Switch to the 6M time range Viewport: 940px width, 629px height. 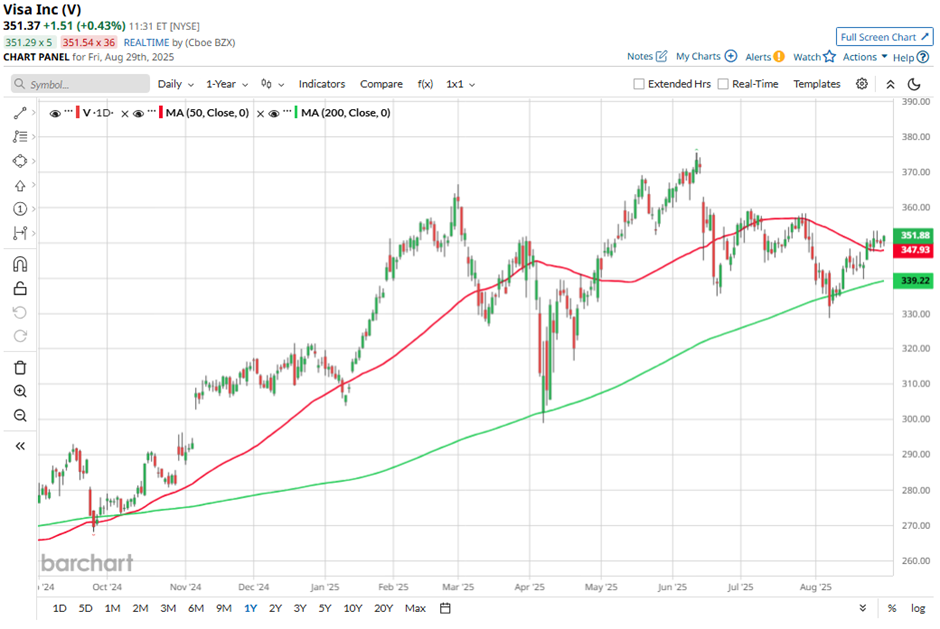click(196, 608)
